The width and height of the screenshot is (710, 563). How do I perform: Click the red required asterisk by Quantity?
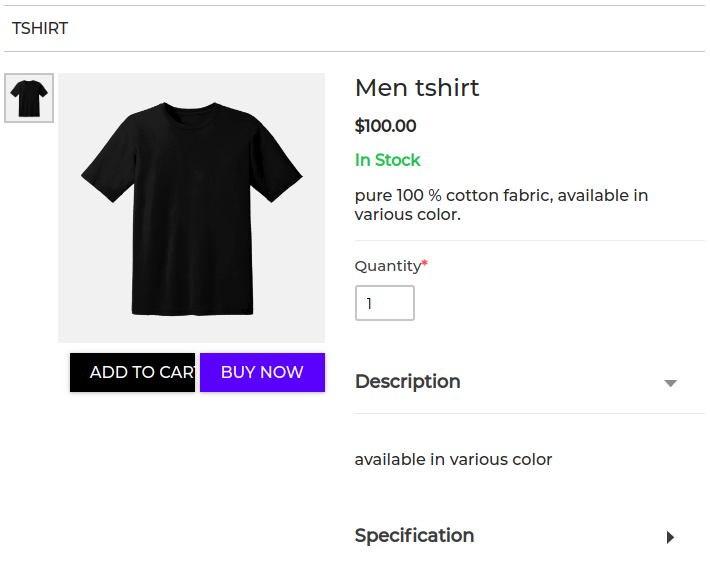(x=425, y=263)
